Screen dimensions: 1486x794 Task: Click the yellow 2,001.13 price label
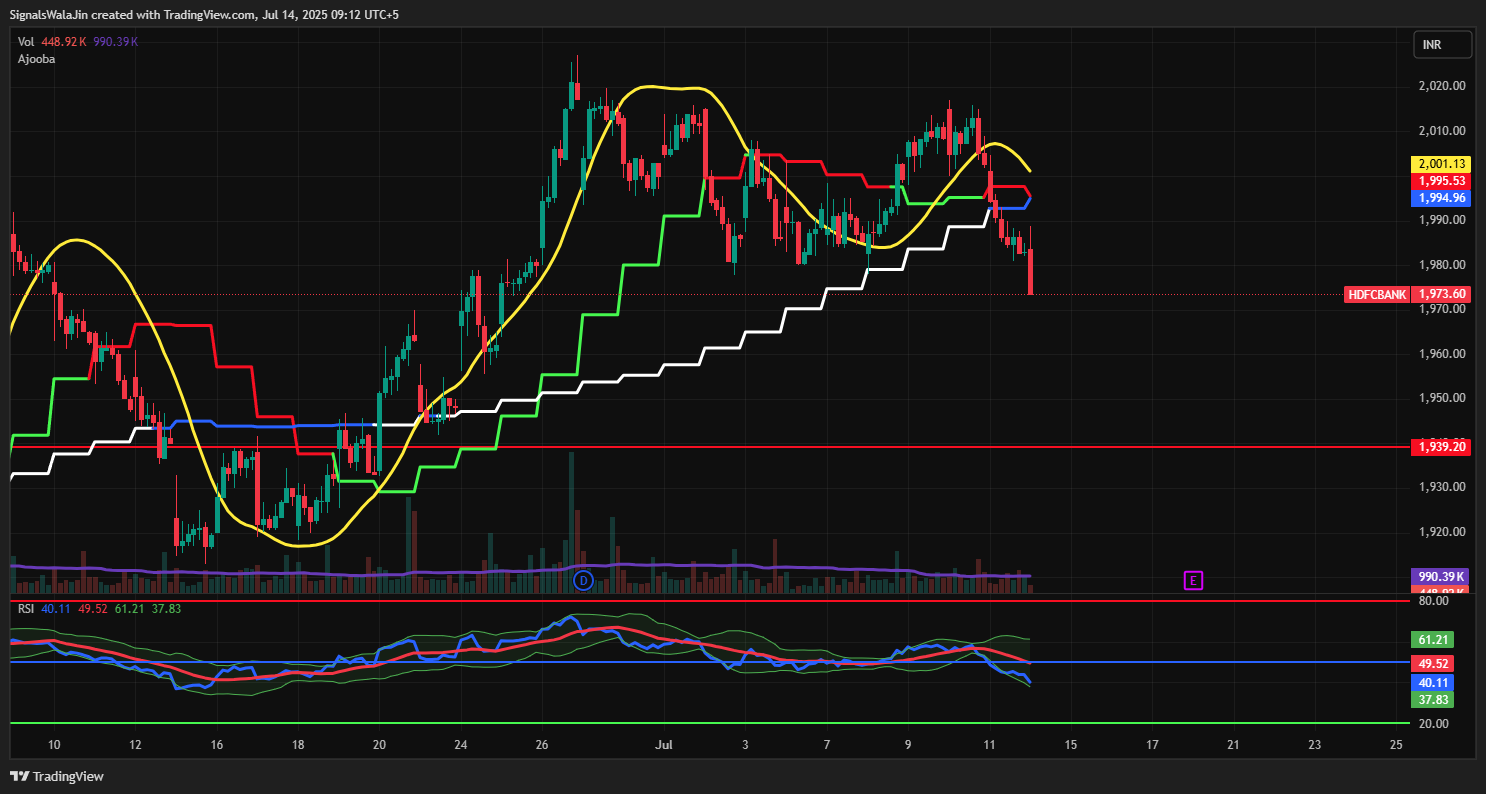point(1442,164)
